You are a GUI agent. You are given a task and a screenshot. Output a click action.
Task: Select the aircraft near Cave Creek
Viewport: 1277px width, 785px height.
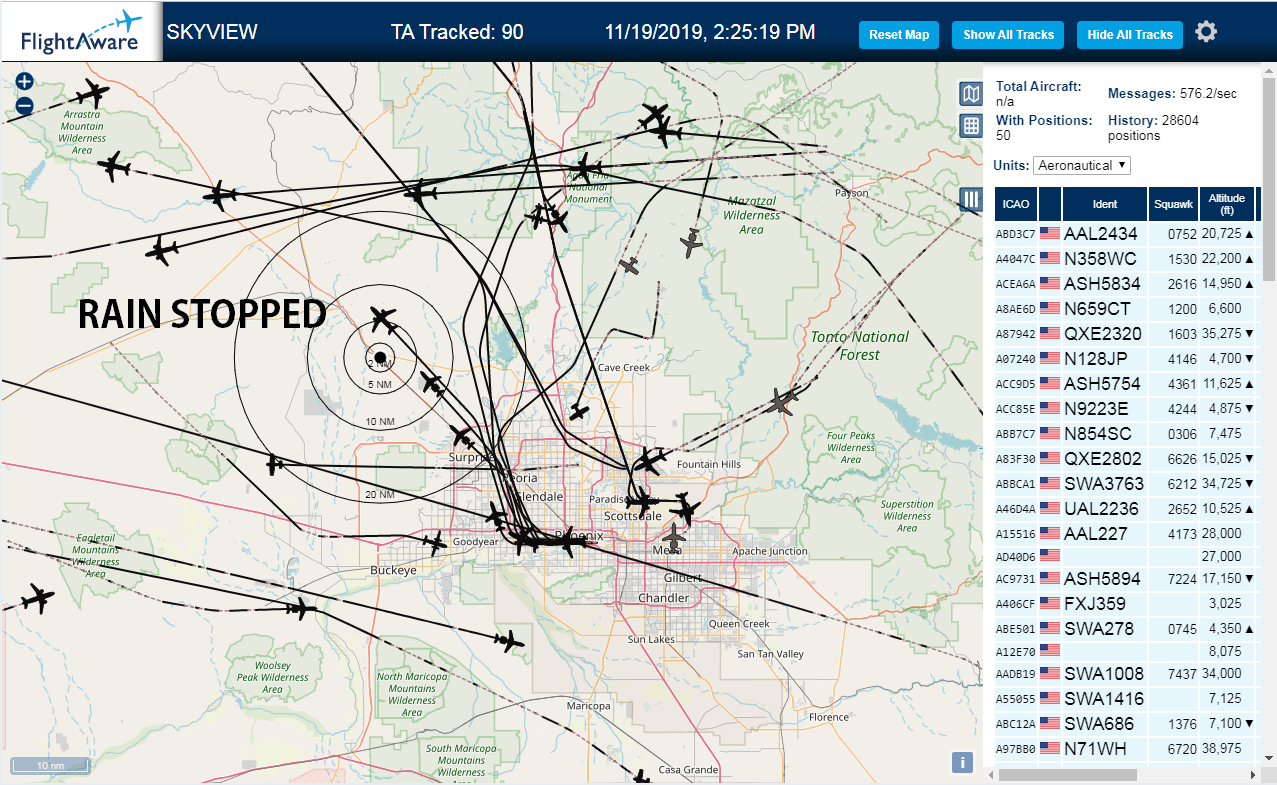point(579,411)
